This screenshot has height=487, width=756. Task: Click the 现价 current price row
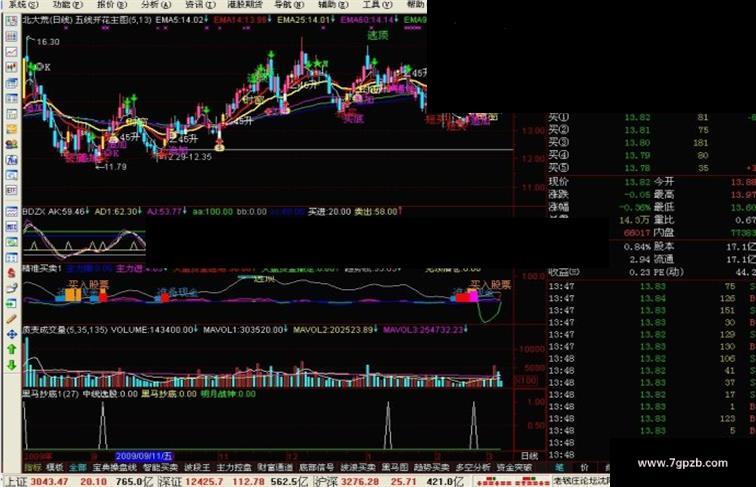[601, 182]
